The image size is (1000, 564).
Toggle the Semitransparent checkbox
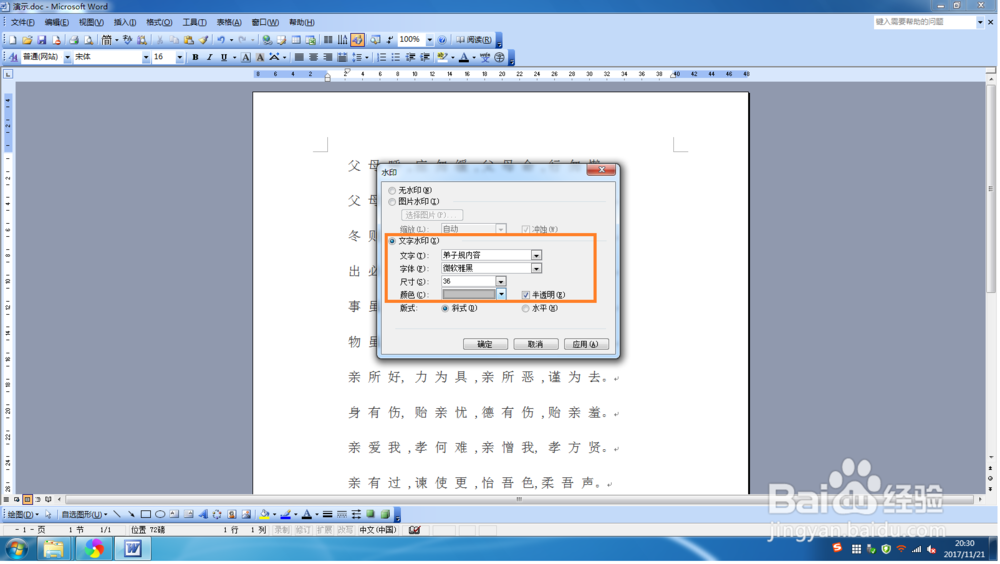coord(526,295)
